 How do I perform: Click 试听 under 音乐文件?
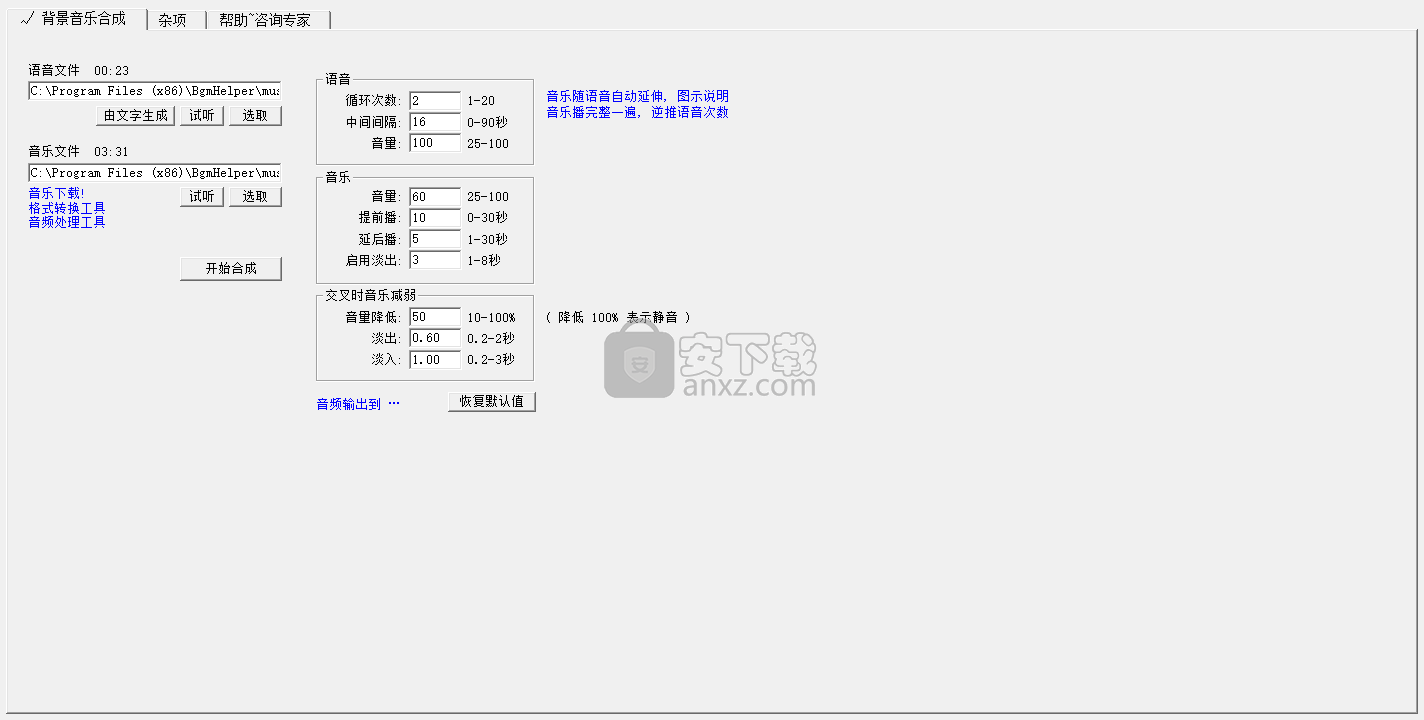tap(202, 197)
